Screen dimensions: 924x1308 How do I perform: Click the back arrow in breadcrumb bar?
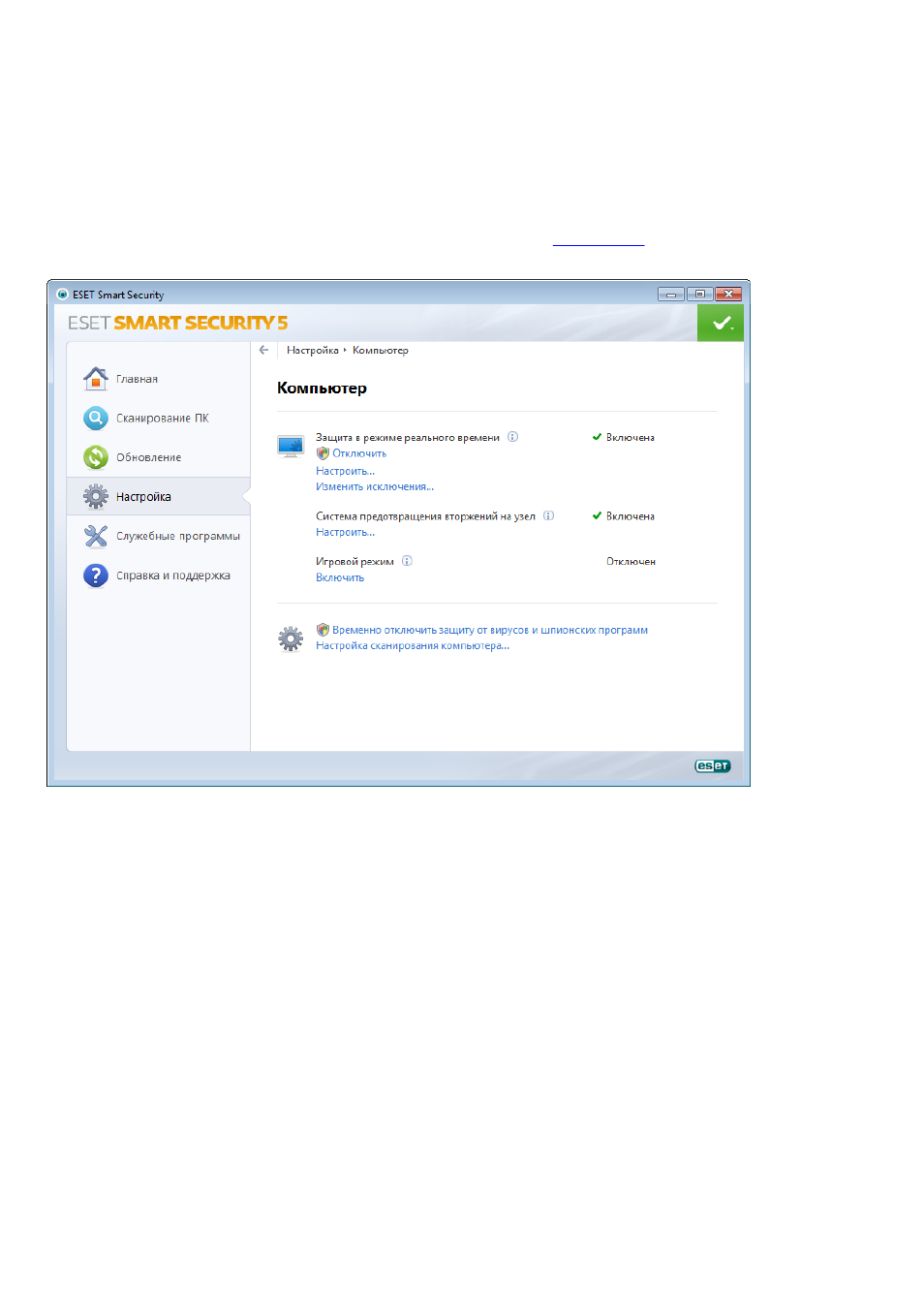pyautogui.click(x=263, y=350)
